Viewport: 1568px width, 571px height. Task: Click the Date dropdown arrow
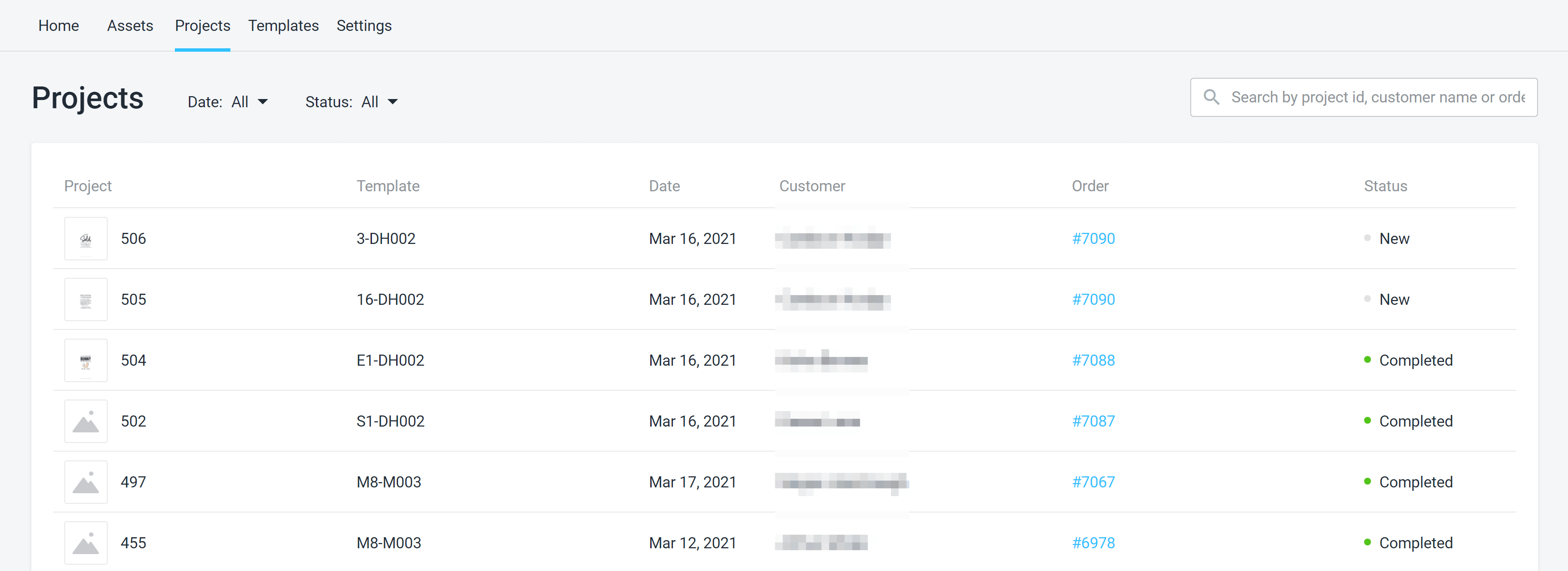coord(264,101)
